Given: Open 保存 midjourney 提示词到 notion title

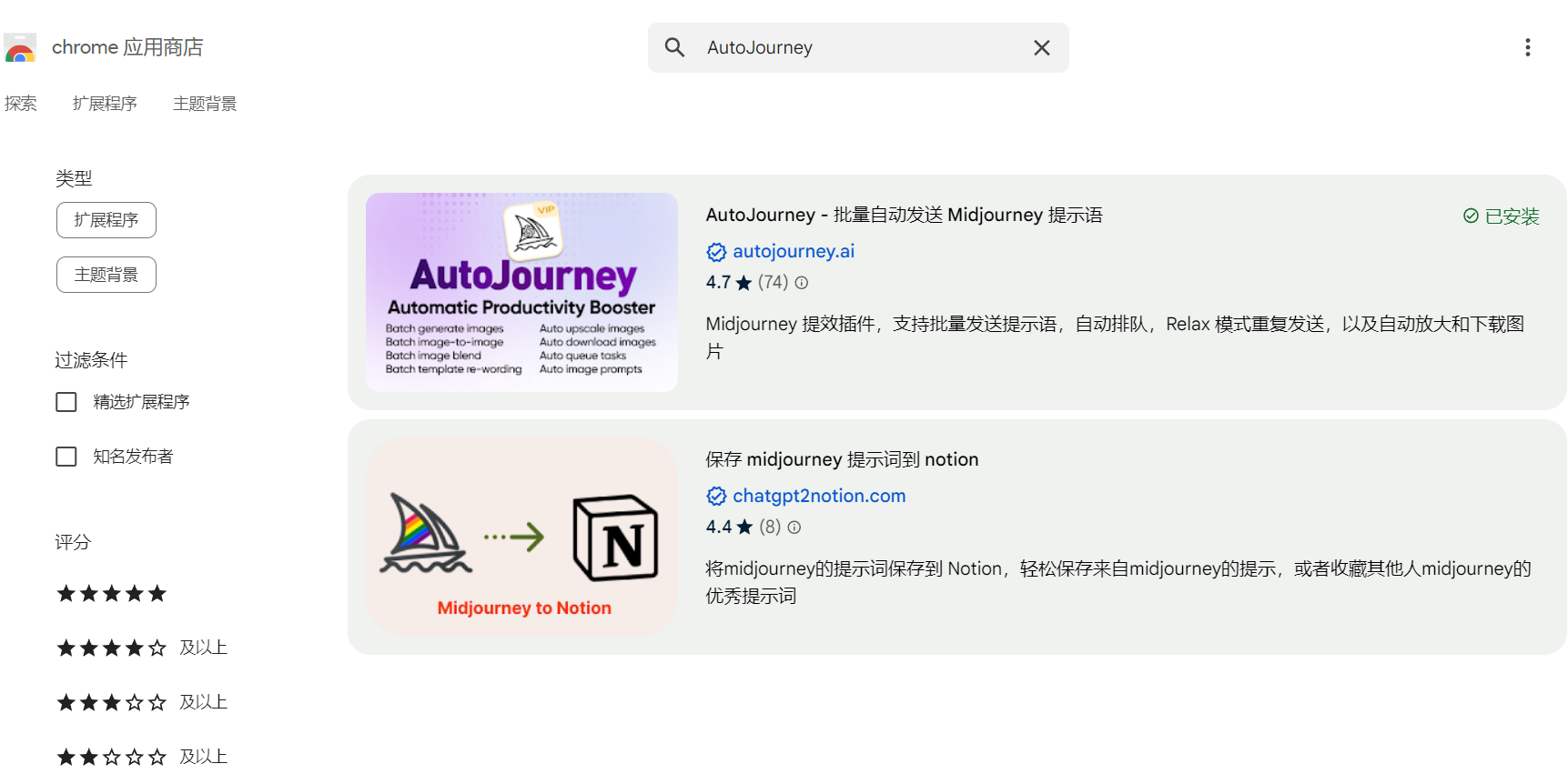Looking at the screenshot, I should 842,459.
